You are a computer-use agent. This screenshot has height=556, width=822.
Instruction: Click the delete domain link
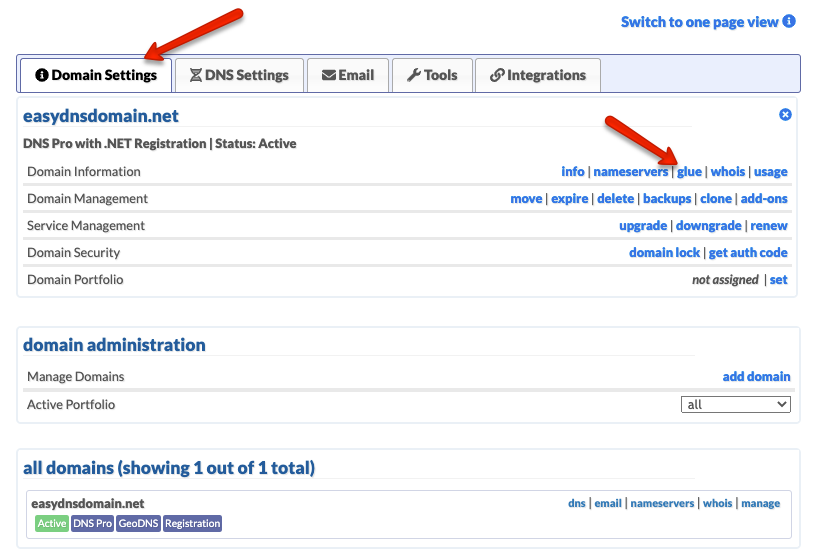615,199
